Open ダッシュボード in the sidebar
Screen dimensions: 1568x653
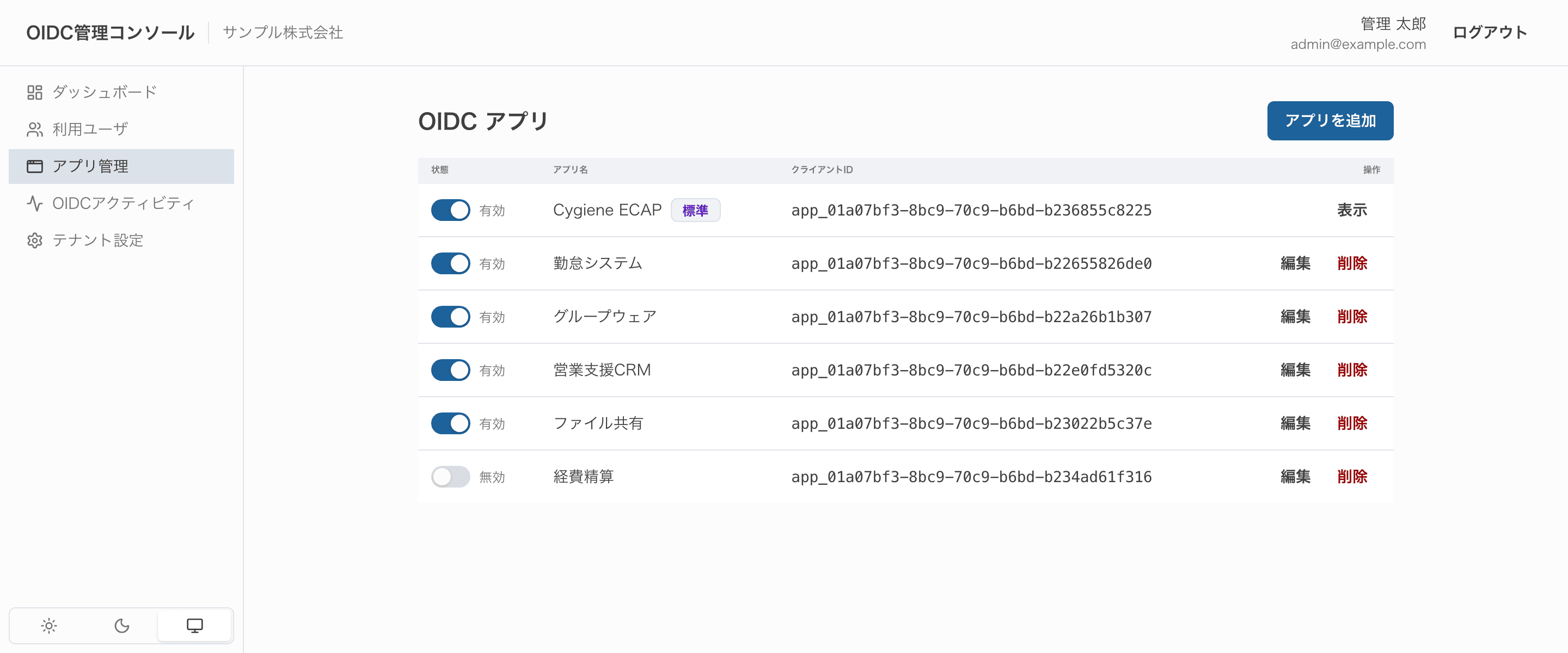click(x=121, y=93)
